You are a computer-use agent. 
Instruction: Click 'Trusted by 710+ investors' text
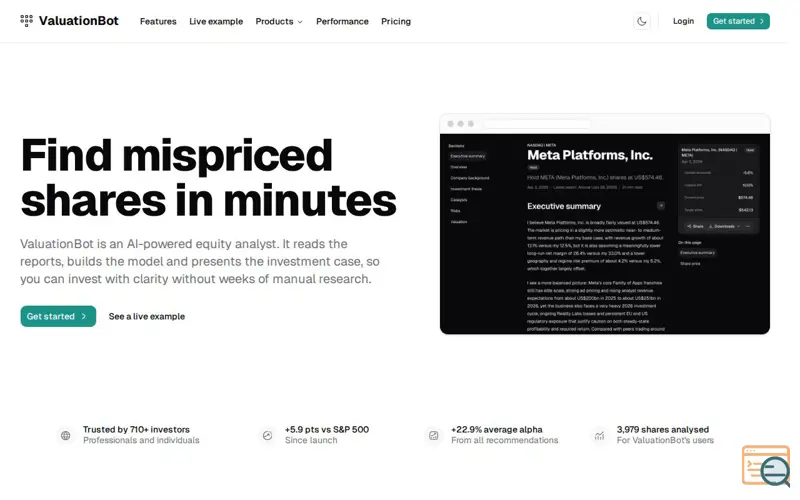[x=136, y=430]
